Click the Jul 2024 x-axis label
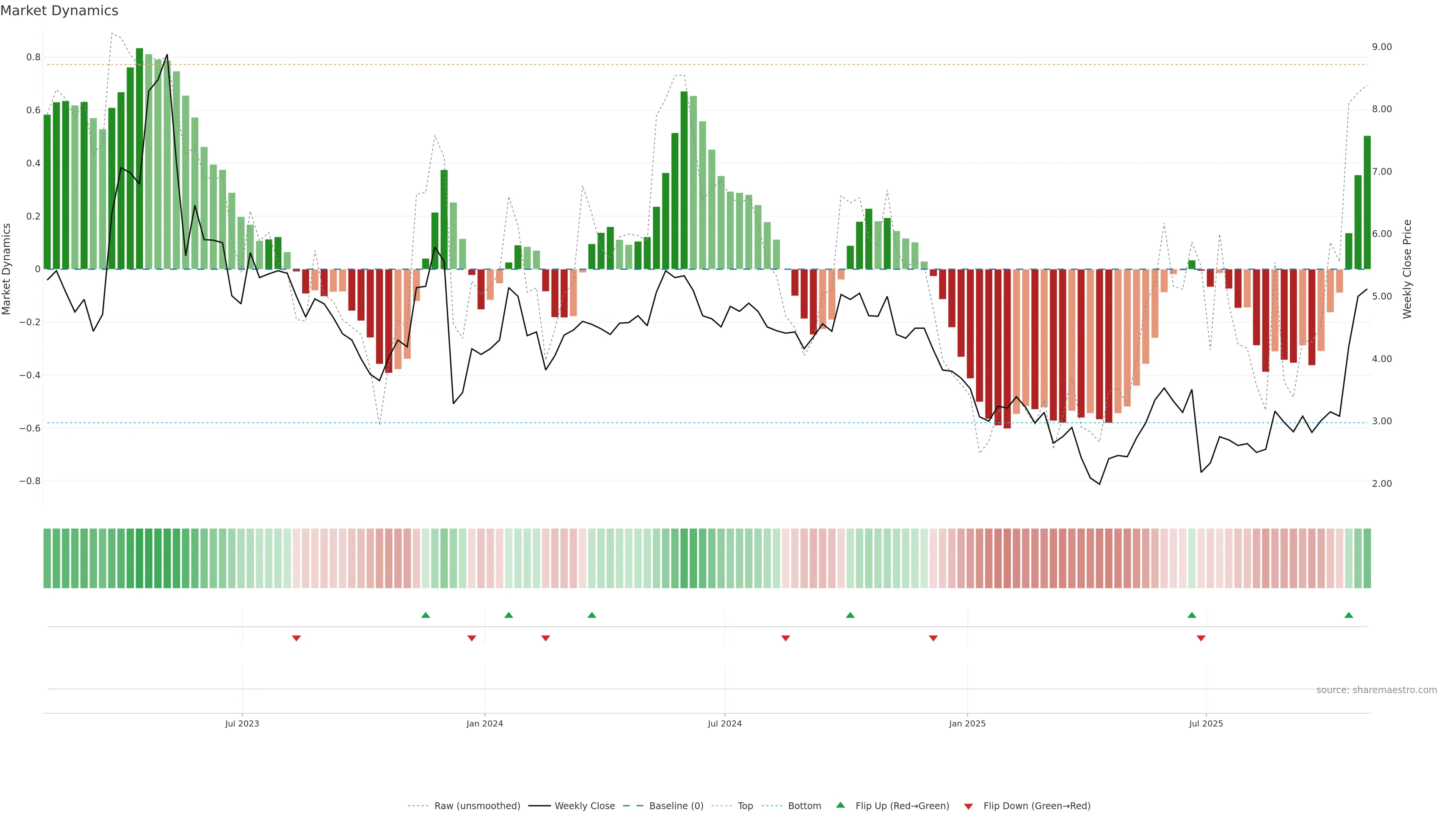Viewport: 1456px width, 819px height. point(725,723)
